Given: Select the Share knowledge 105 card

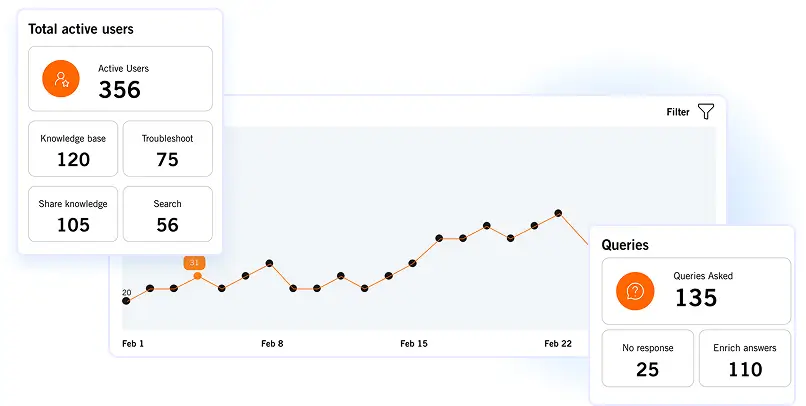Looking at the screenshot, I should click(73, 214).
